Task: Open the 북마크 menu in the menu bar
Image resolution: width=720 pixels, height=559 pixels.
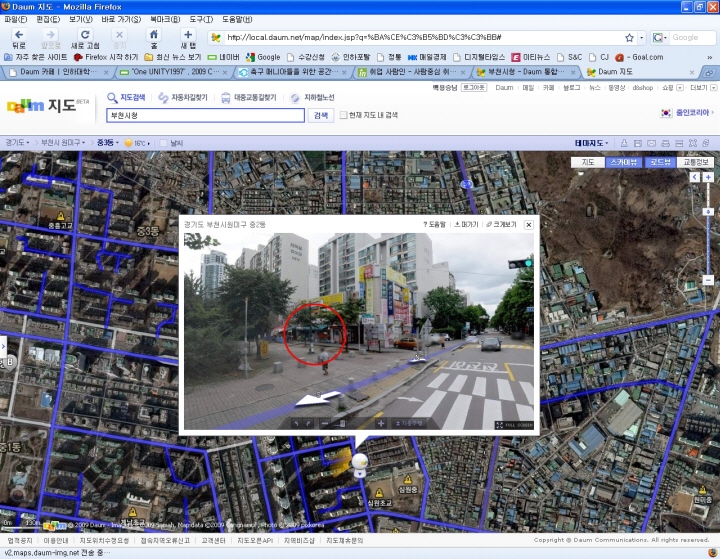Action: point(165,19)
